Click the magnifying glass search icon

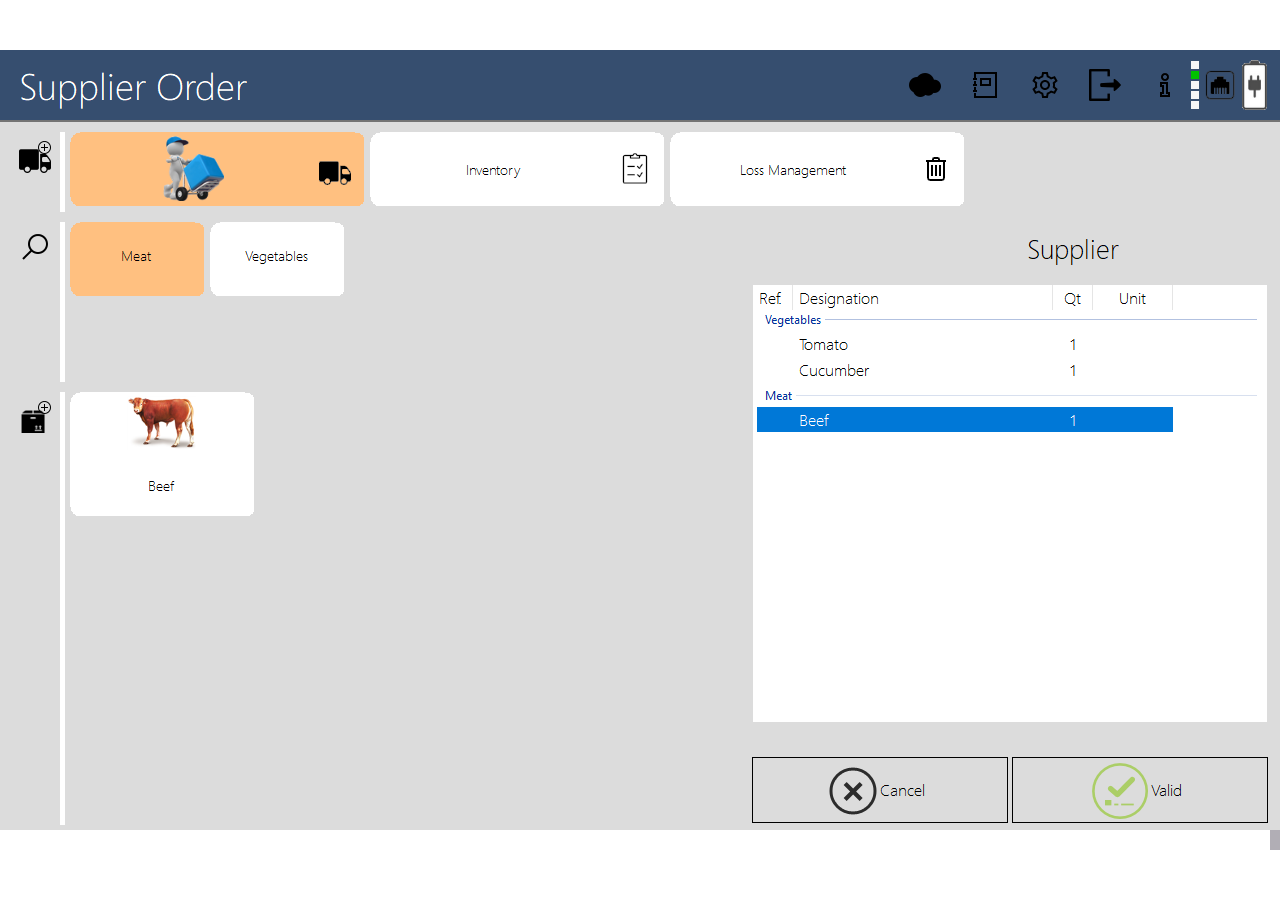point(35,247)
